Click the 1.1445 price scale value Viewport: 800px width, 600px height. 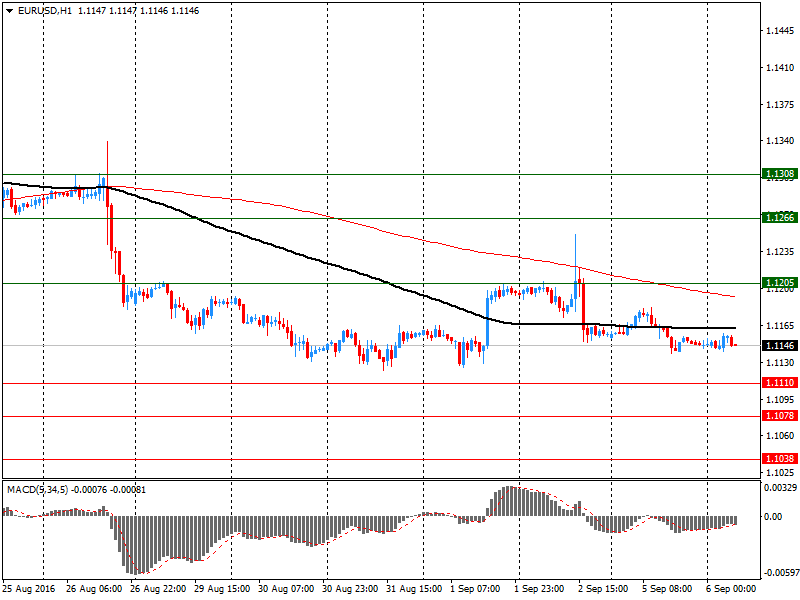tap(780, 31)
